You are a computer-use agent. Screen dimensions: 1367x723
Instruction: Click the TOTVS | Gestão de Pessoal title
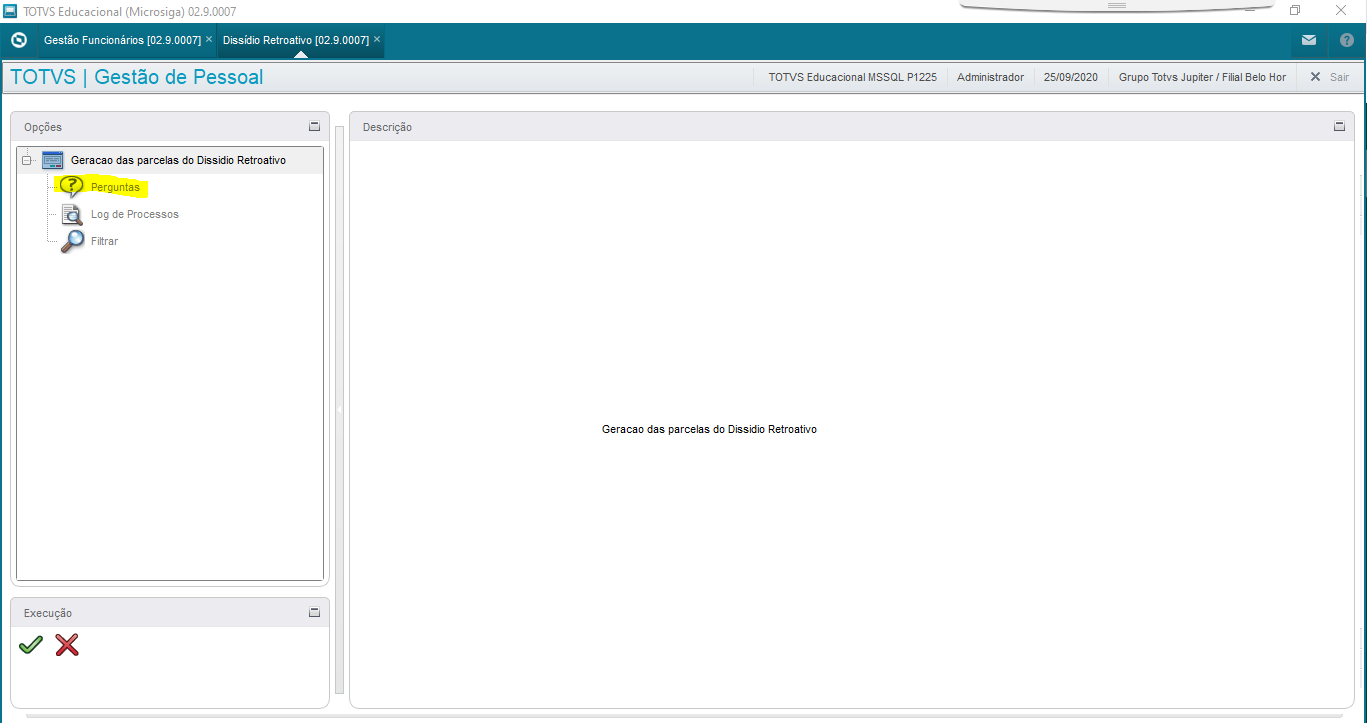[137, 77]
